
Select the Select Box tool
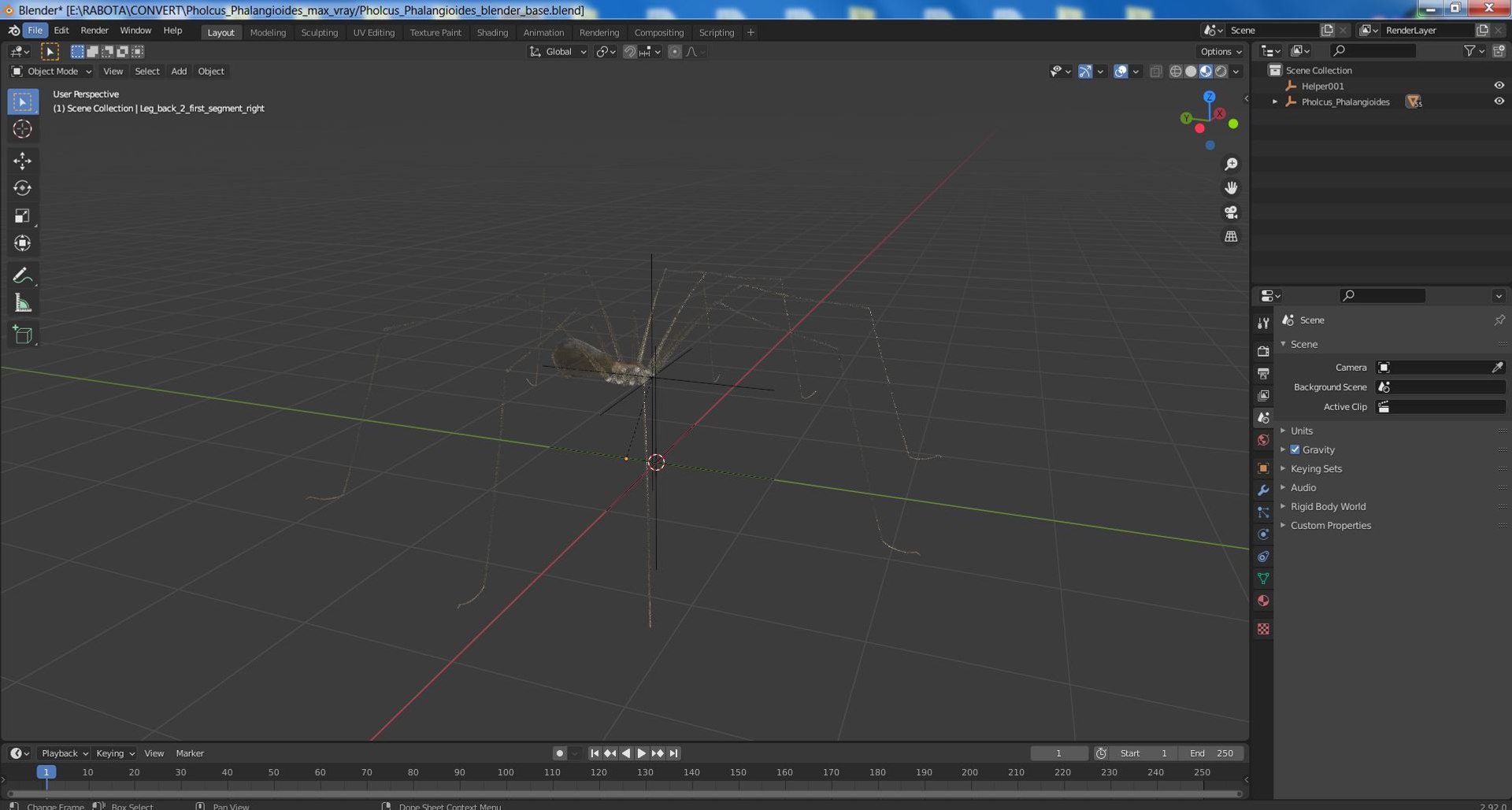point(23,102)
